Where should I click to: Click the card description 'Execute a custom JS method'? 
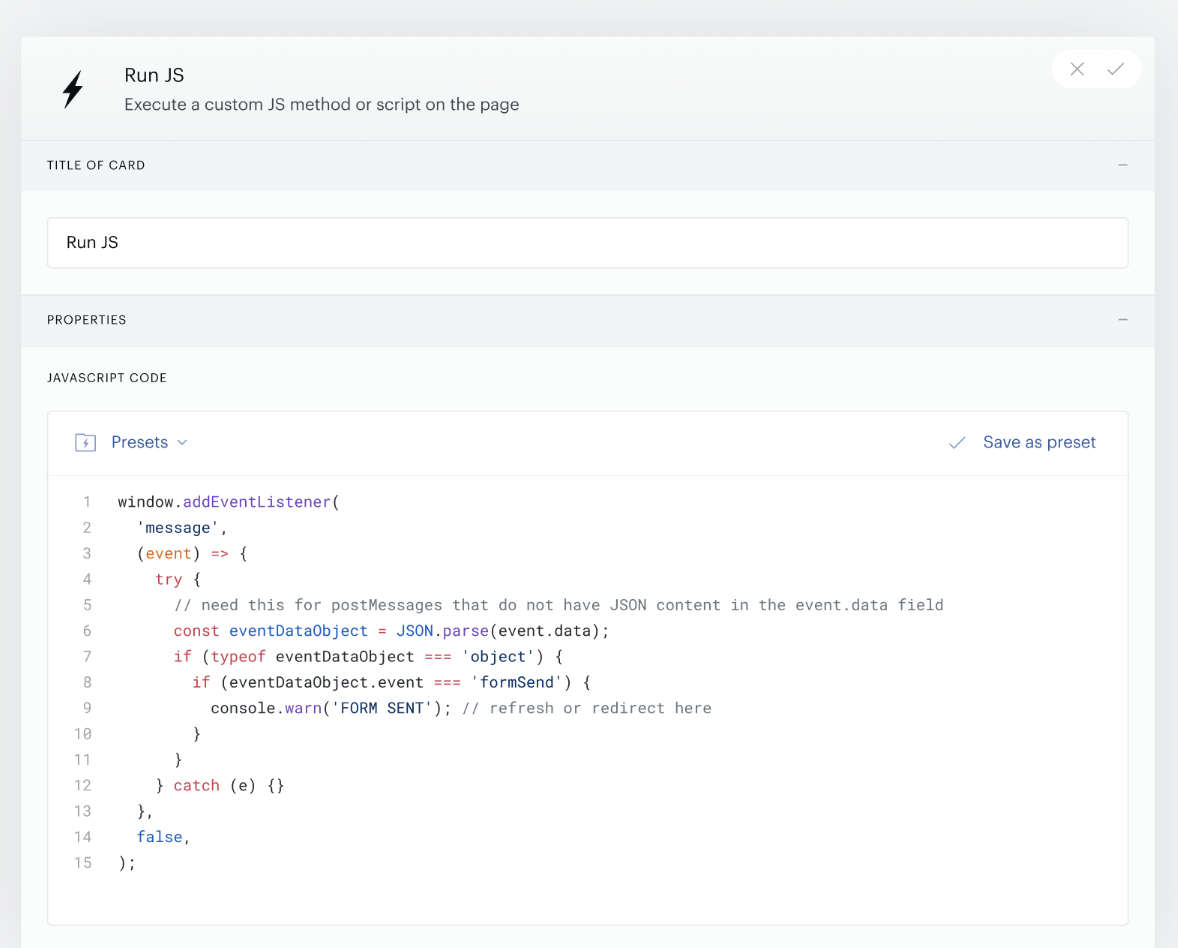pyautogui.click(x=322, y=104)
